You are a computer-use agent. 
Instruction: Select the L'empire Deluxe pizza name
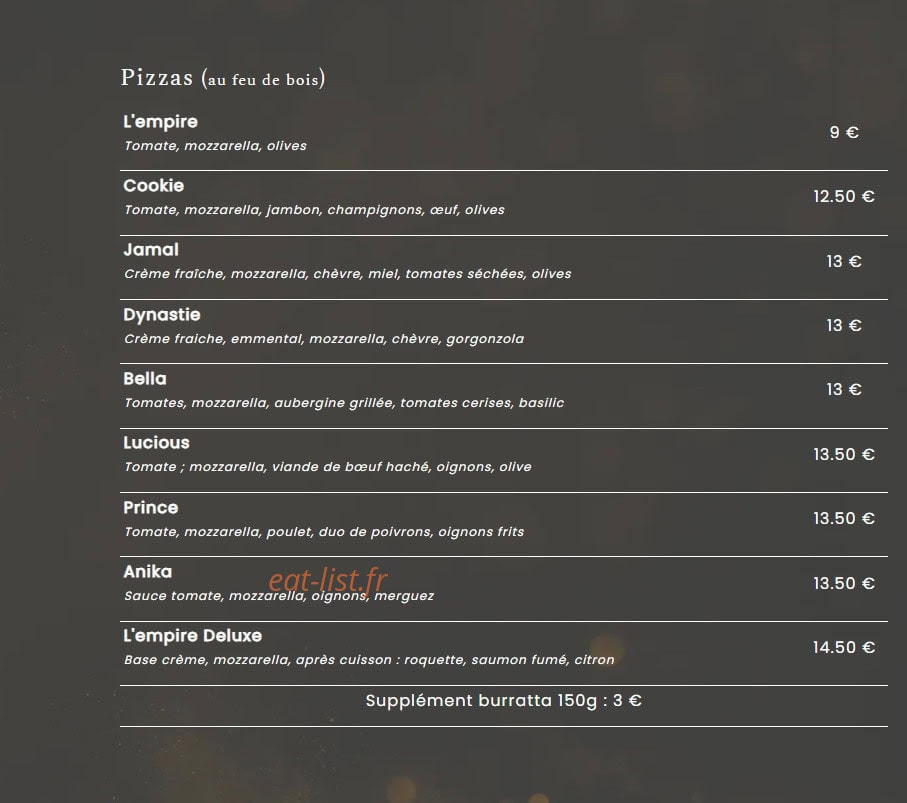(193, 636)
